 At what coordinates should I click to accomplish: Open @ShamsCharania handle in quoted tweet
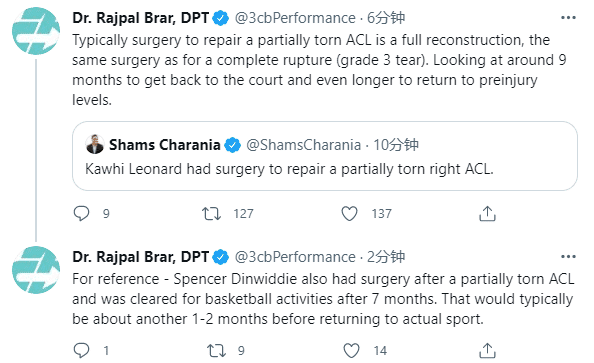[x=303, y=145]
